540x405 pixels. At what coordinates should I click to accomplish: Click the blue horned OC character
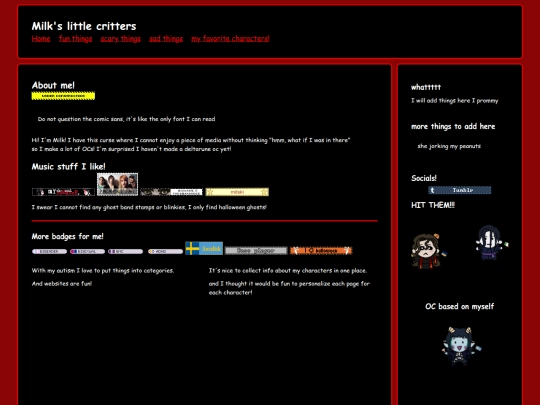460,346
